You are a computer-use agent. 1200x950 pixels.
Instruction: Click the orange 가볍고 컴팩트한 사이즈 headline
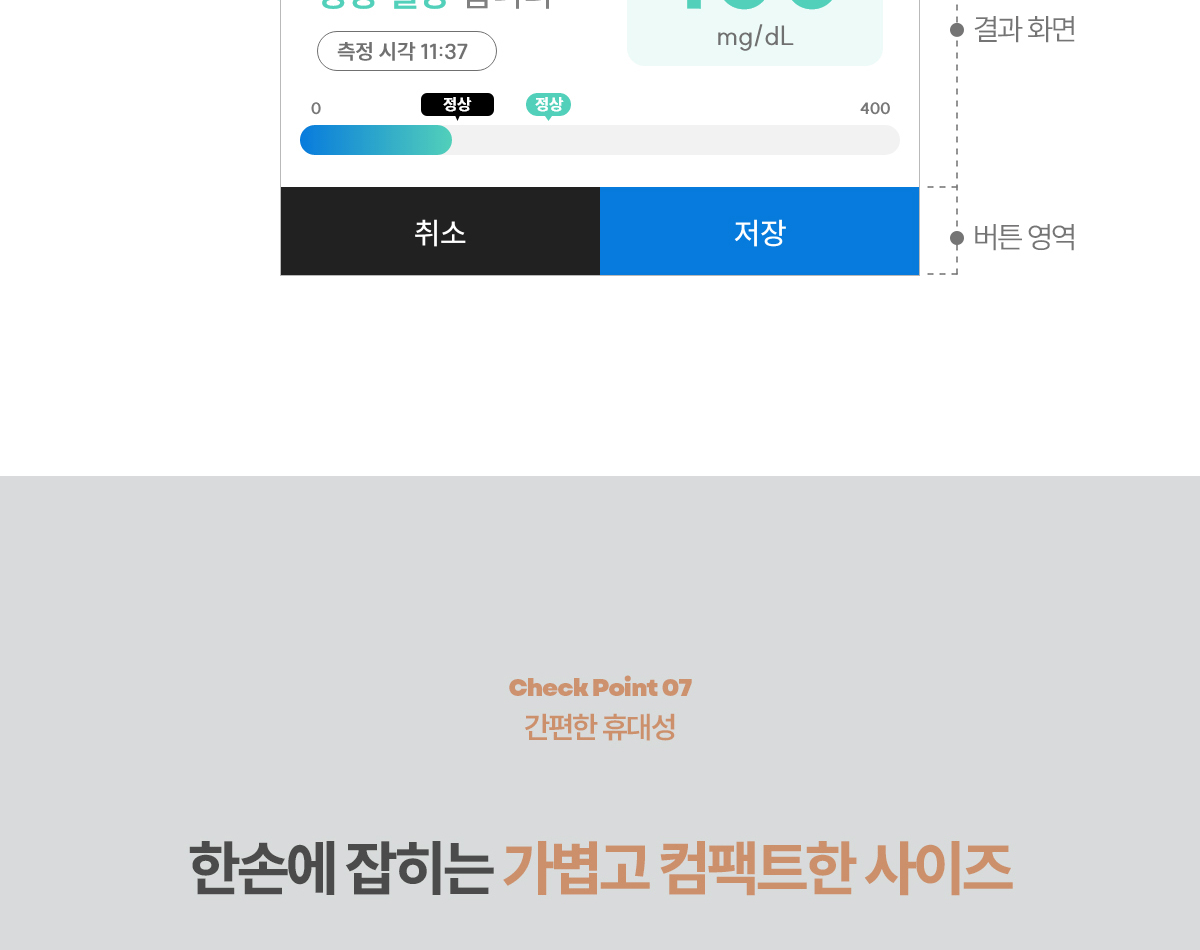click(757, 868)
